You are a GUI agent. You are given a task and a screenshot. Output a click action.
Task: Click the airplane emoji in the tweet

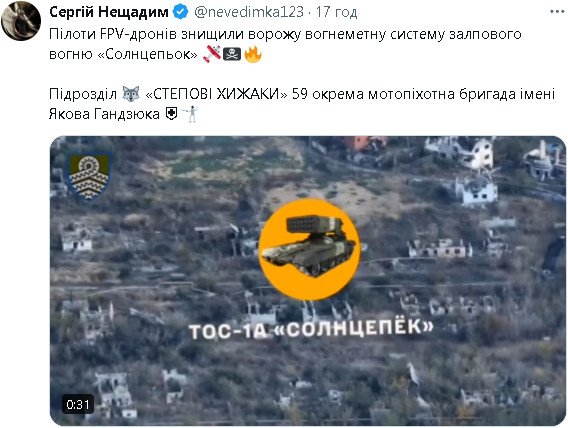point(212,54)
